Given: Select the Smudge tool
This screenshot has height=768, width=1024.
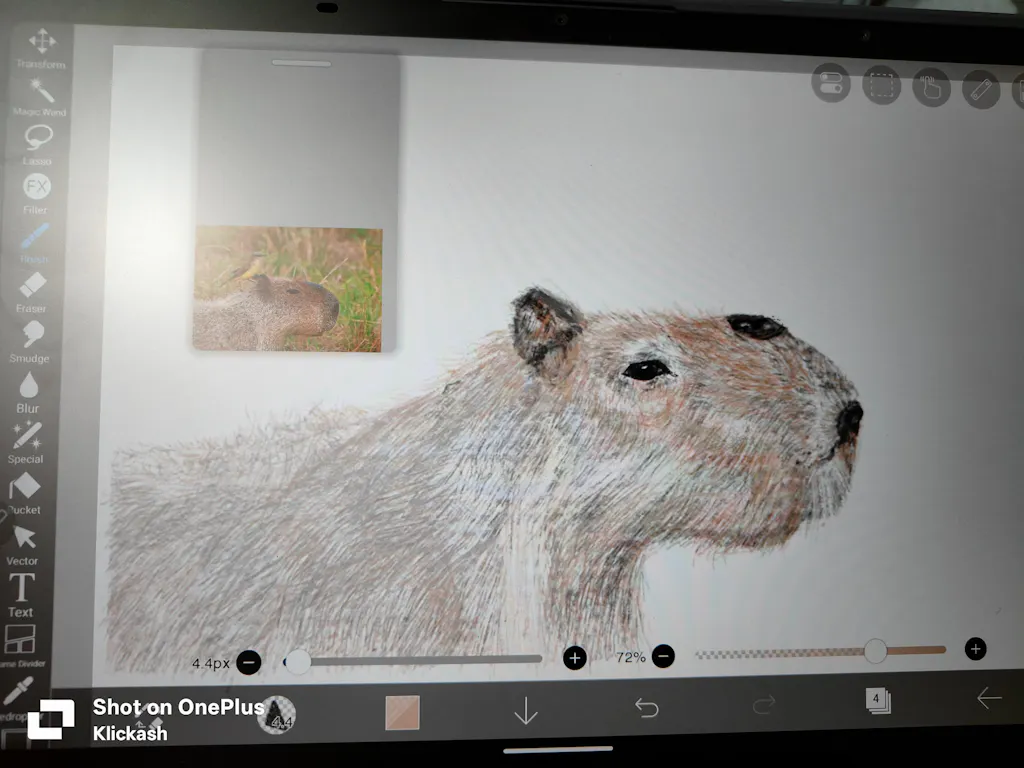Looking at the screenshot, I should [31, 336].
